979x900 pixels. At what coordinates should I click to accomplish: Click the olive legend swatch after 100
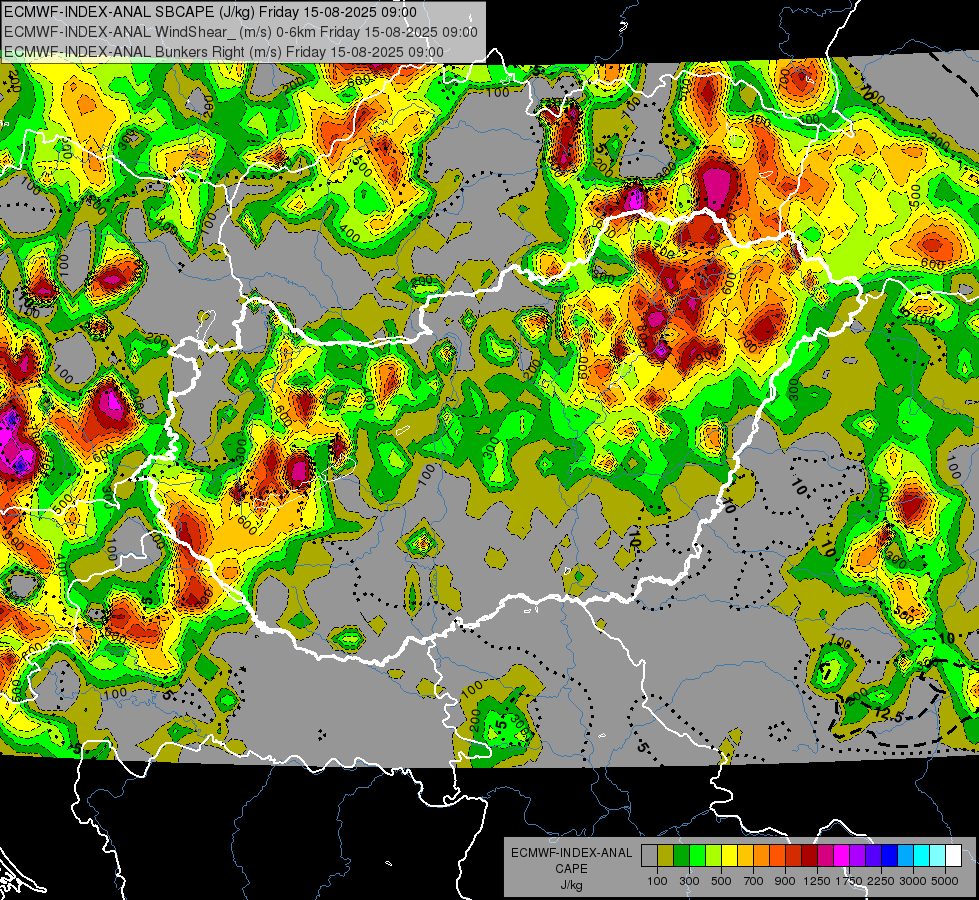(x=666, y=856)
